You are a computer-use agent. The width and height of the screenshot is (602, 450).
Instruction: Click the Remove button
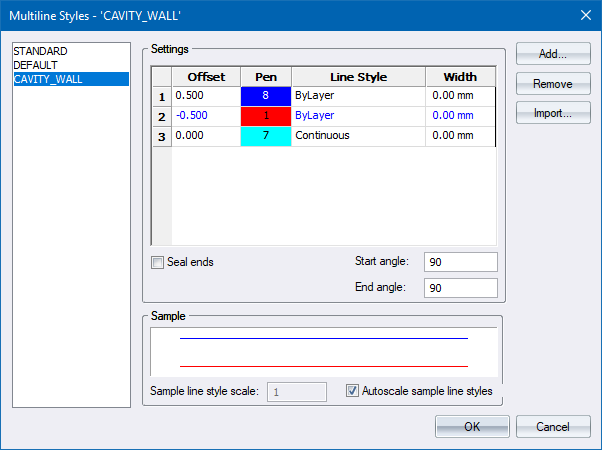click(x=553, y=84)
